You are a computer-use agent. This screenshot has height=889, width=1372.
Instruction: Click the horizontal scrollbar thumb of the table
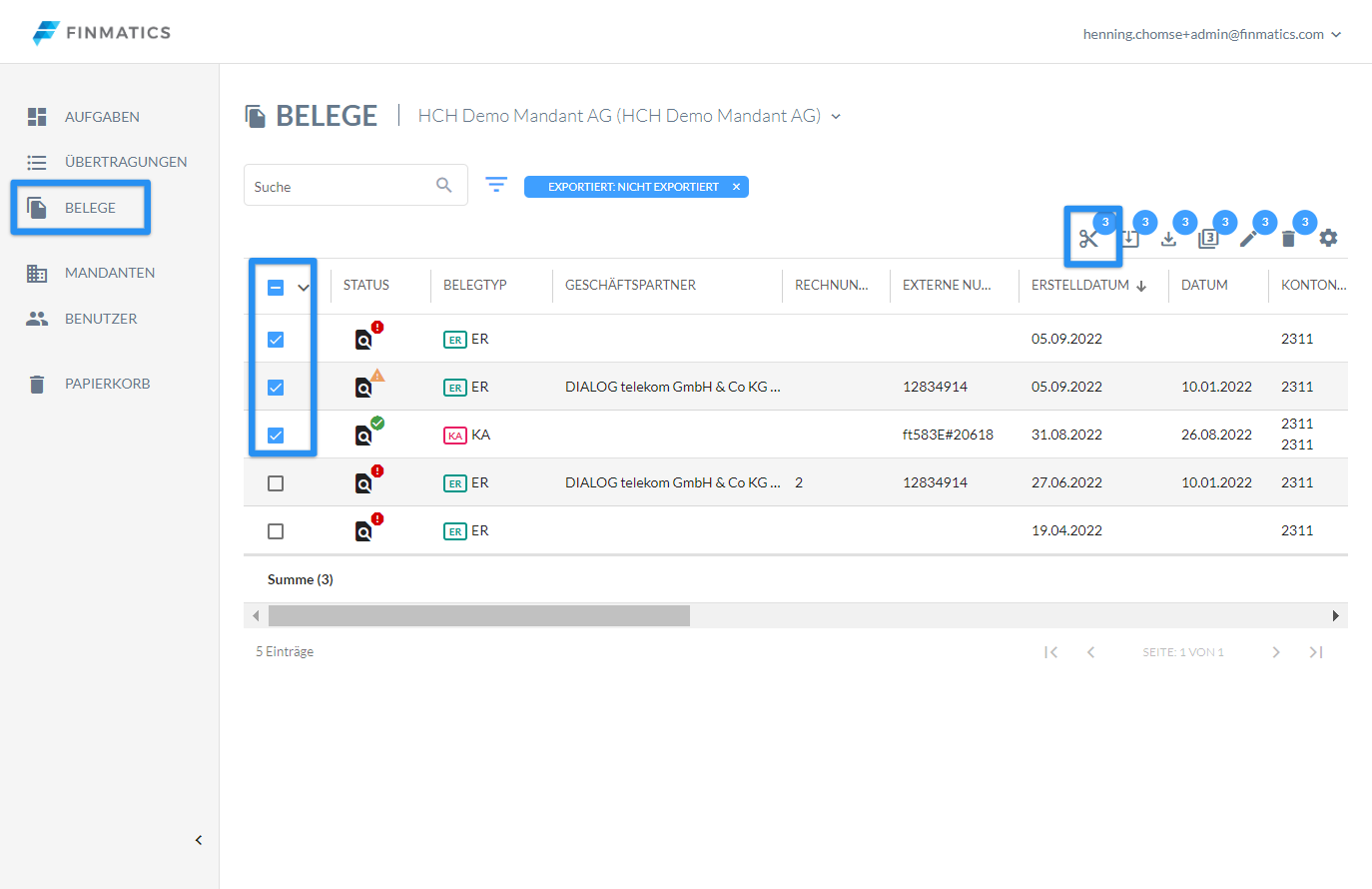click(x=478, y=615)
